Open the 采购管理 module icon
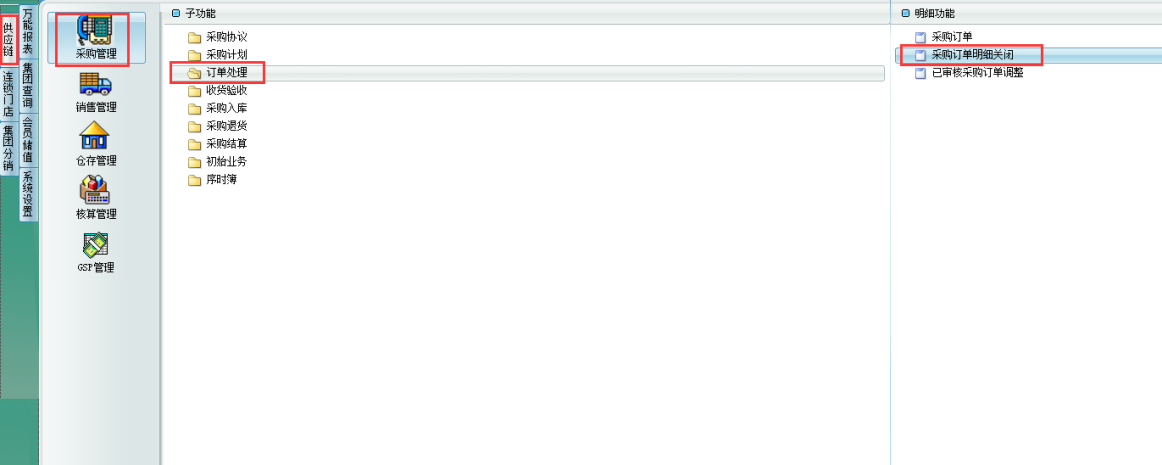The width and height of the screenshot is (1162, 465). 96,31
